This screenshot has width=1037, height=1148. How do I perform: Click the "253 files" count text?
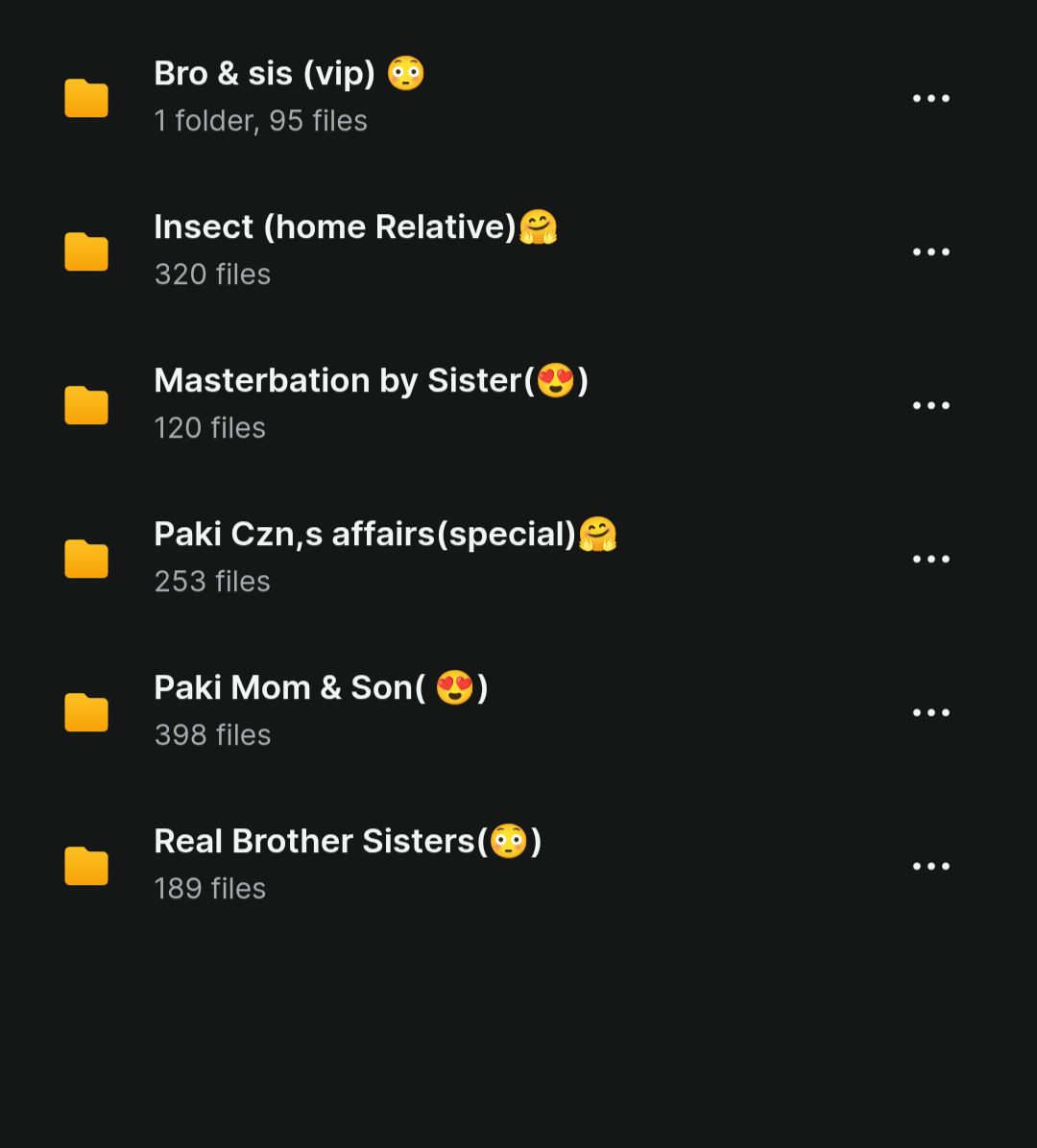point(212,582)
